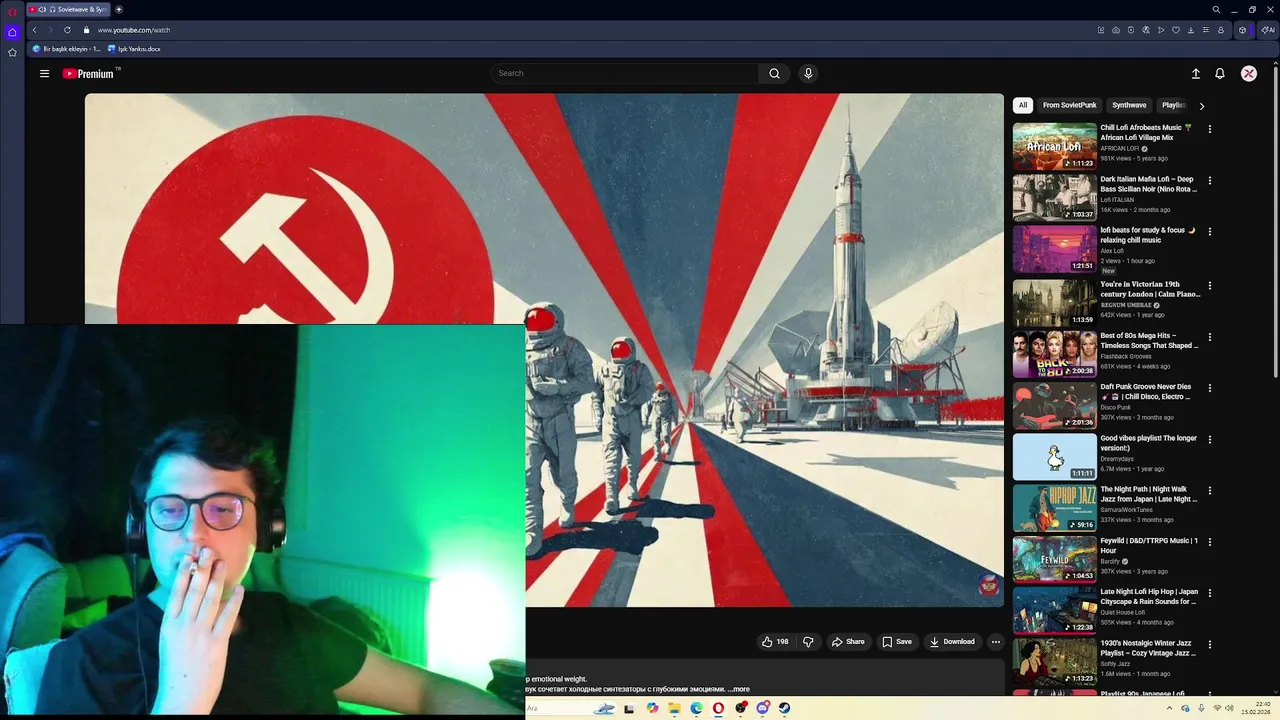
Task: Add page to bookmarks heart icon
Action: point(1176,30)
